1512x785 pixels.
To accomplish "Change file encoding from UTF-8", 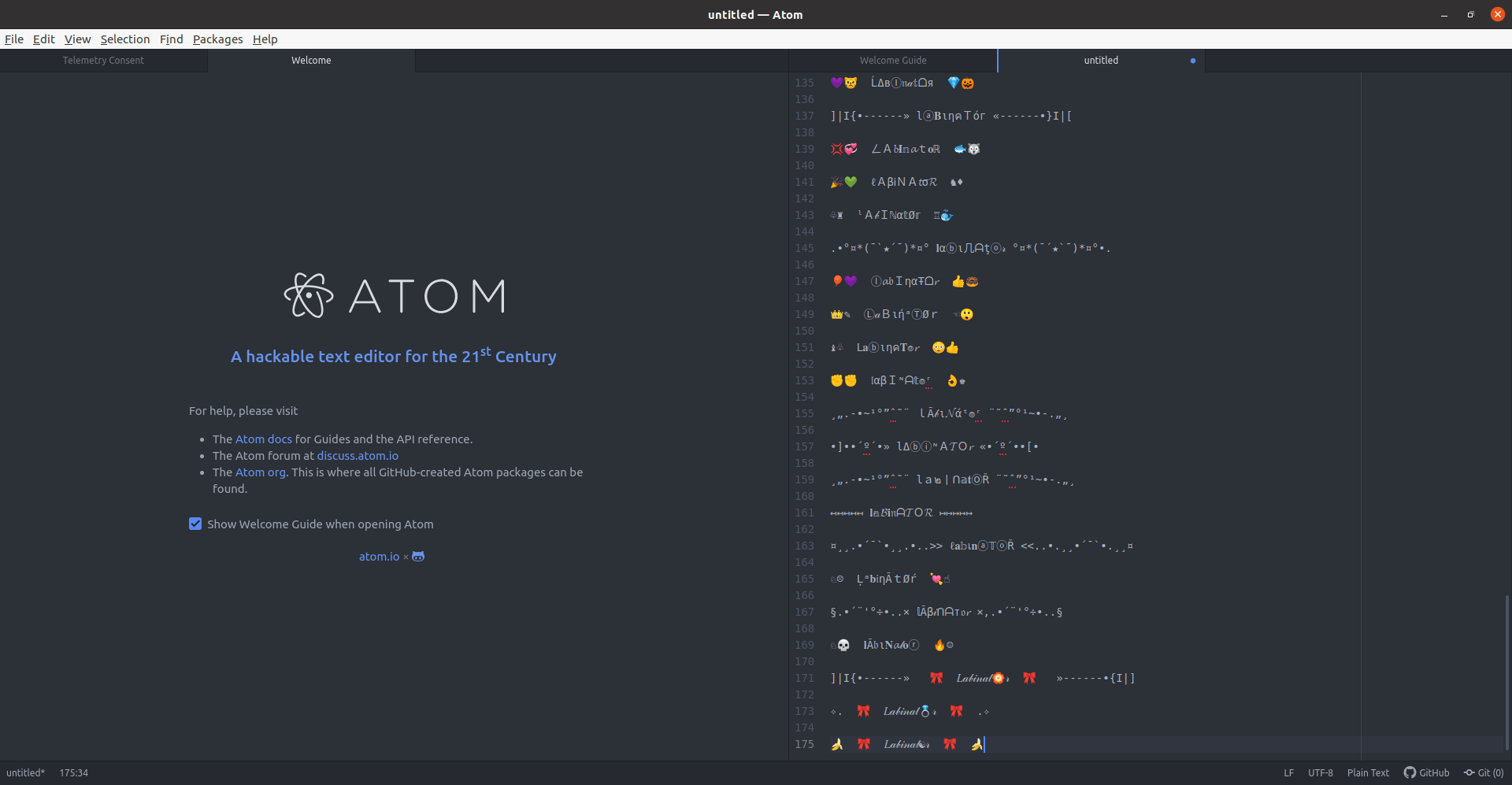I will point(1321,773).
